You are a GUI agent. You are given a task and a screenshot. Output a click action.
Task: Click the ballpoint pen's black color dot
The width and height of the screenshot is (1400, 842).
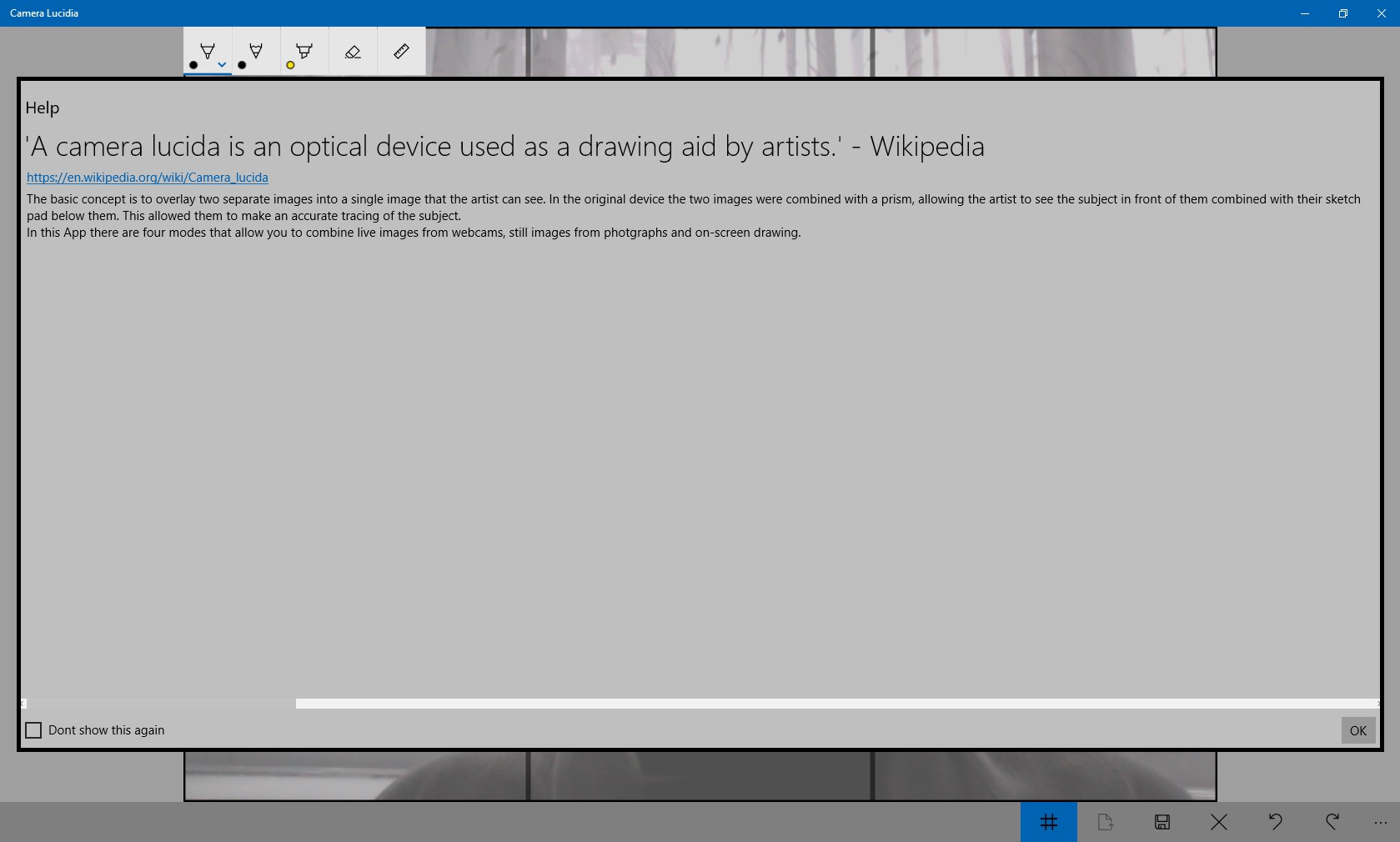193,65
